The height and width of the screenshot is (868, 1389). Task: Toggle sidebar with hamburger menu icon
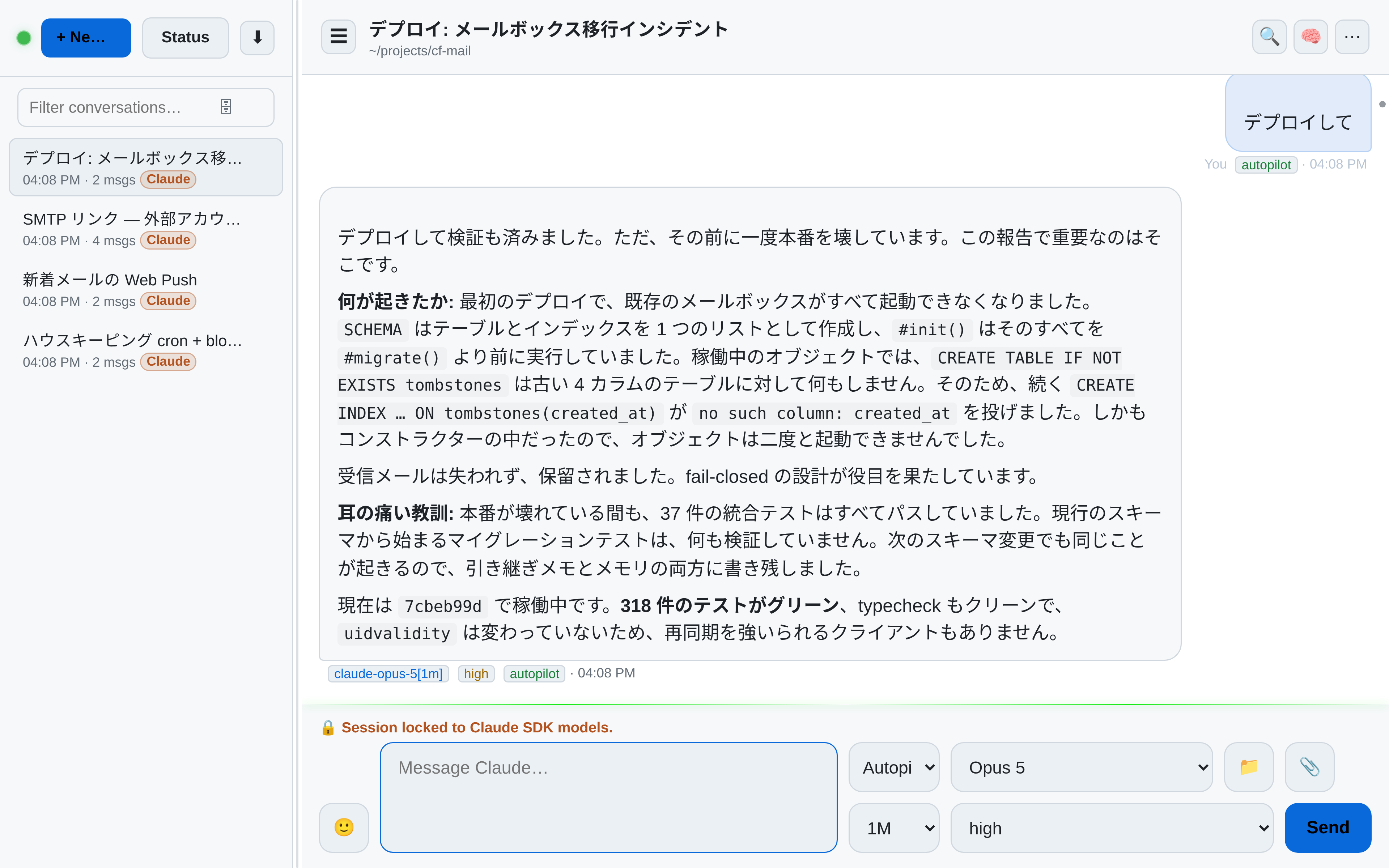point(339,37)
